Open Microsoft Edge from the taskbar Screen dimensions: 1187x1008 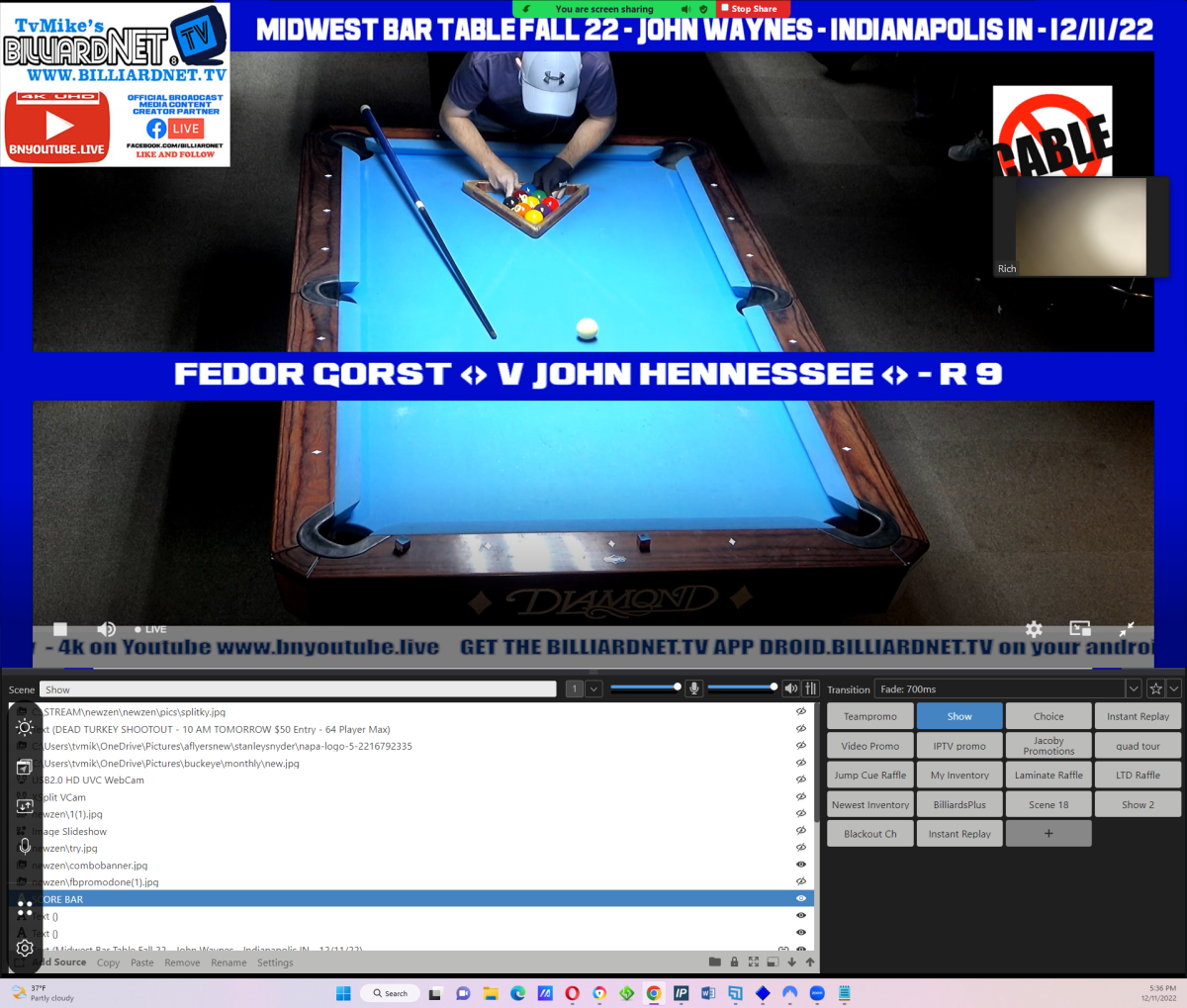coord(517,993)
